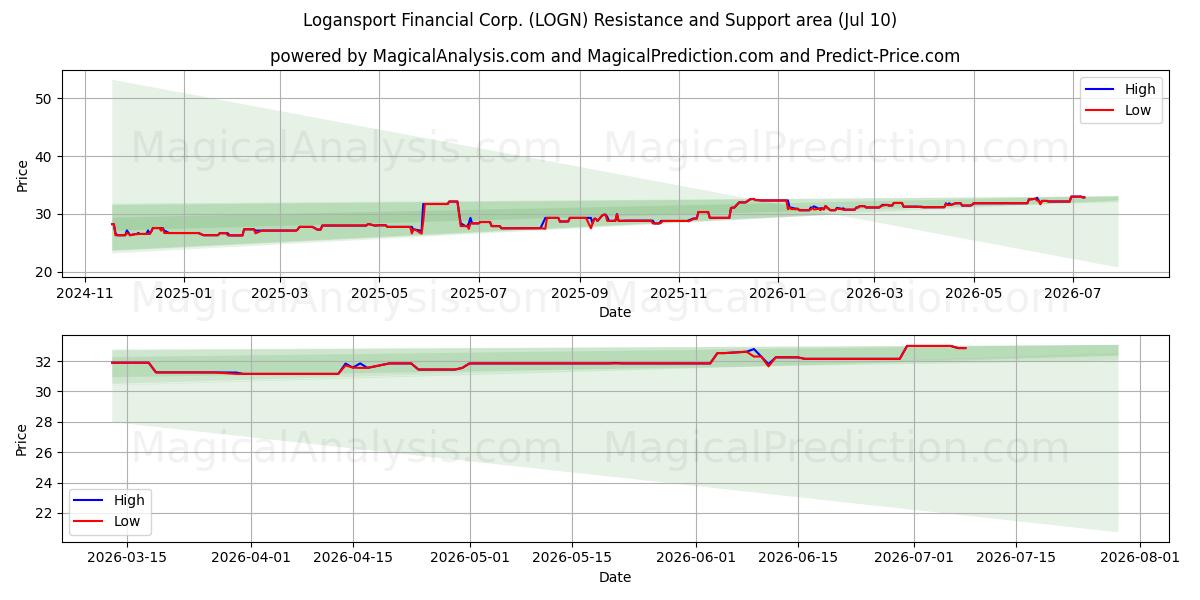Click the 'Date' x-axis title of the lower chart
Image resolution: width=1200 pixels, height=600 pixels.
point(615,577)
